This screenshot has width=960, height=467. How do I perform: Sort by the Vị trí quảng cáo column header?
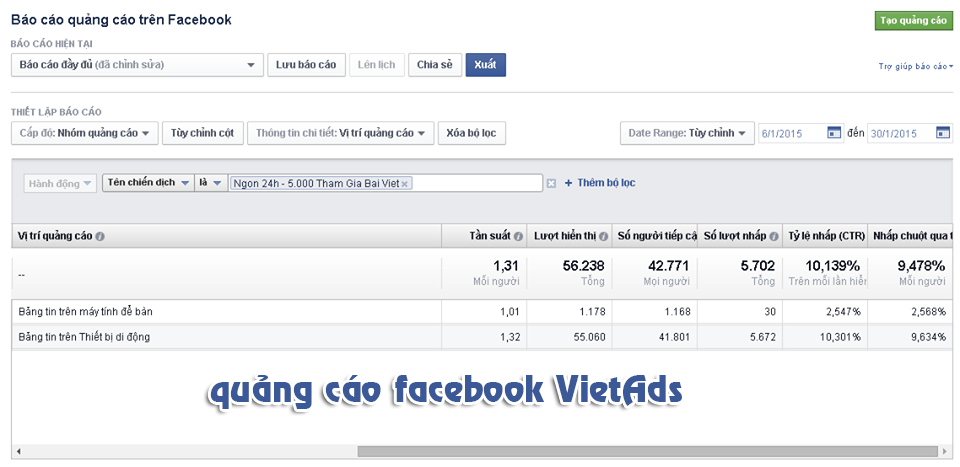click(227, 236)
